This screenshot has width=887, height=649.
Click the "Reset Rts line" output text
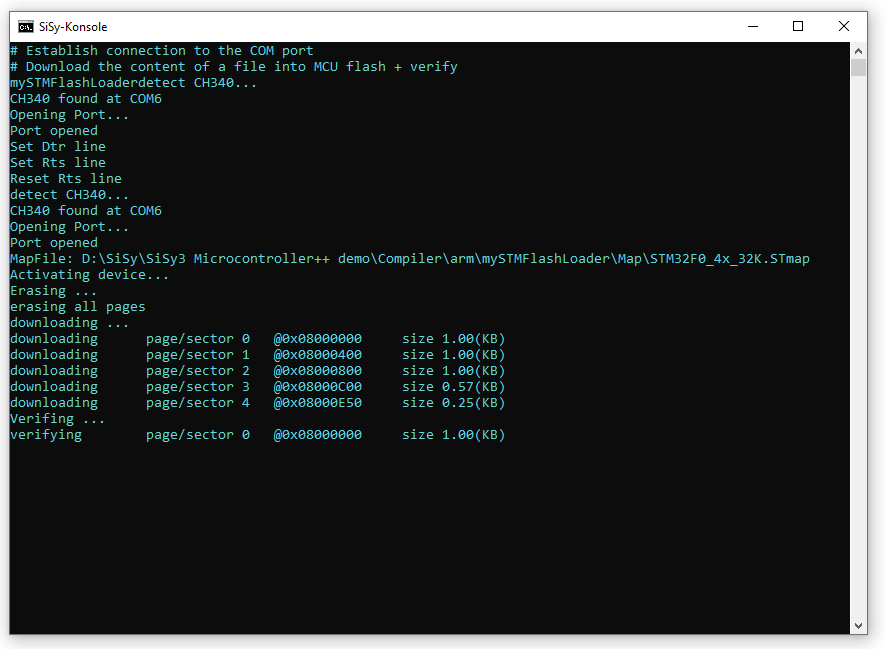coord(65,179)
